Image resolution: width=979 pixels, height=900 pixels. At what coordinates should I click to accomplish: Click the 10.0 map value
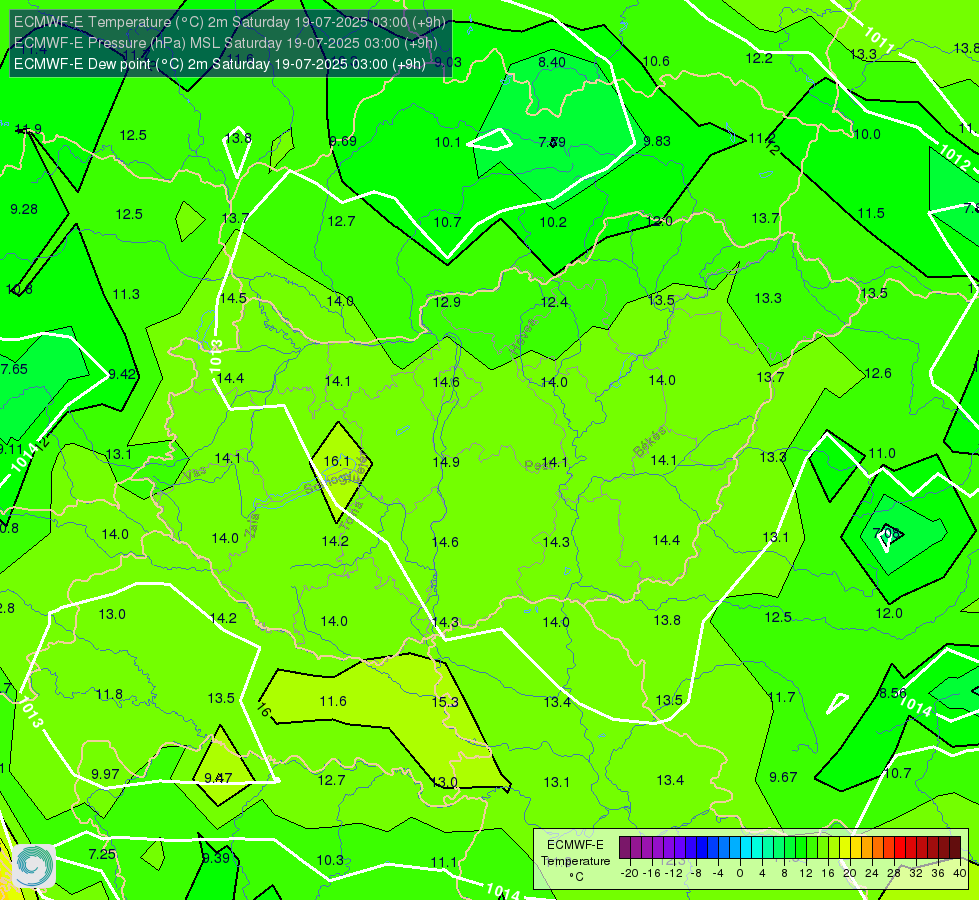(867, 134)
